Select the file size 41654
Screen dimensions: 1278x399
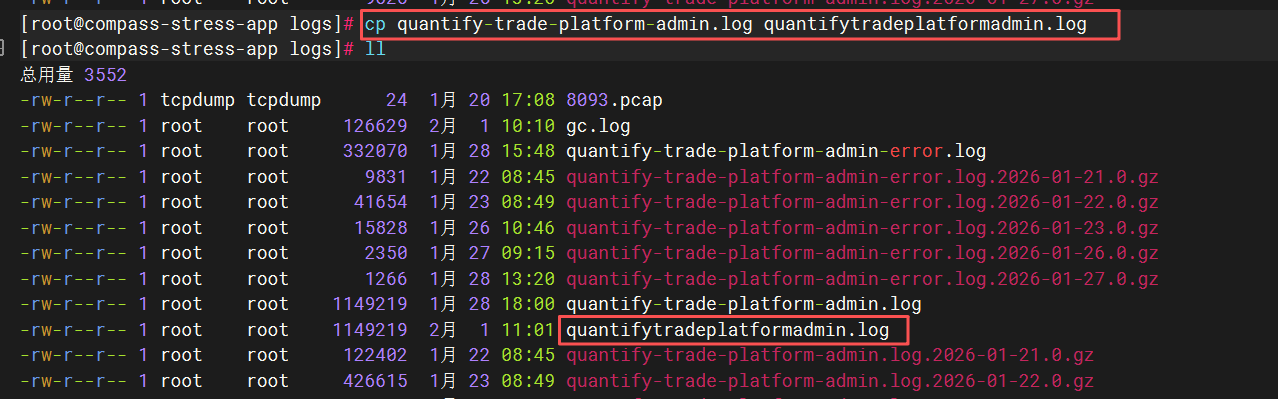pyautogui.click(x=380, y=202)
